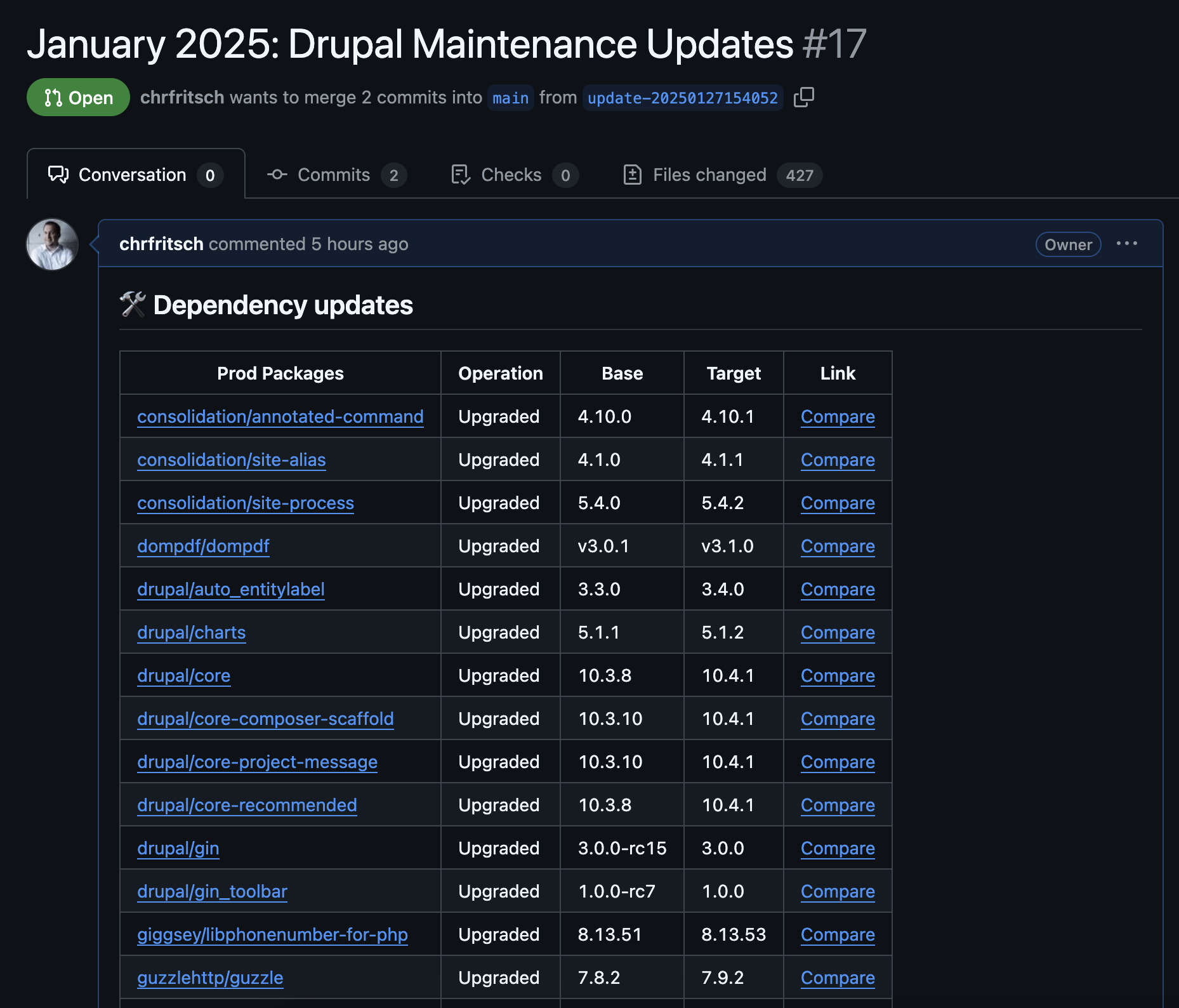Click Compare for drupal/core-recommended

pos(838,805)
